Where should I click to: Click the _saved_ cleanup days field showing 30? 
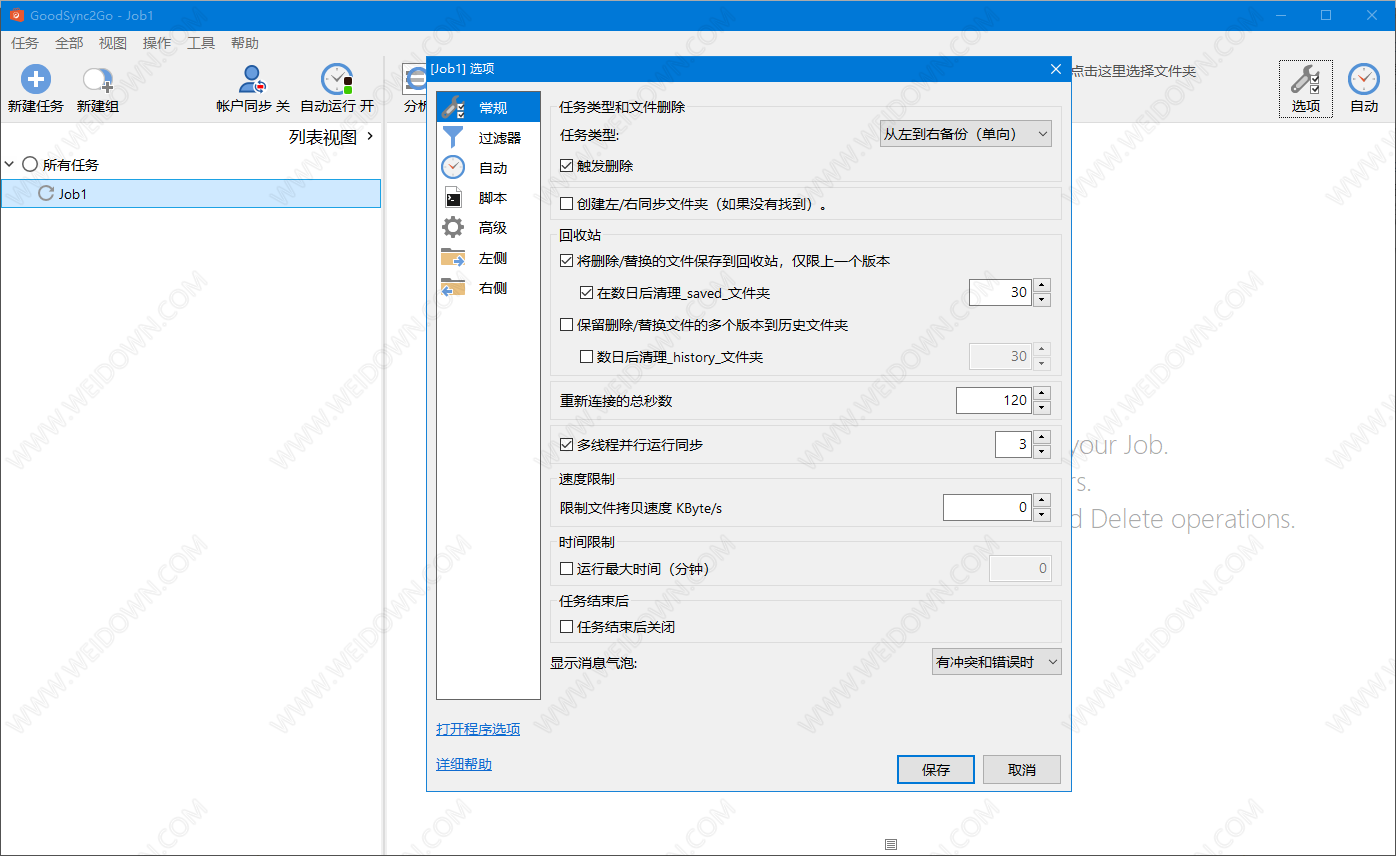1001,293
